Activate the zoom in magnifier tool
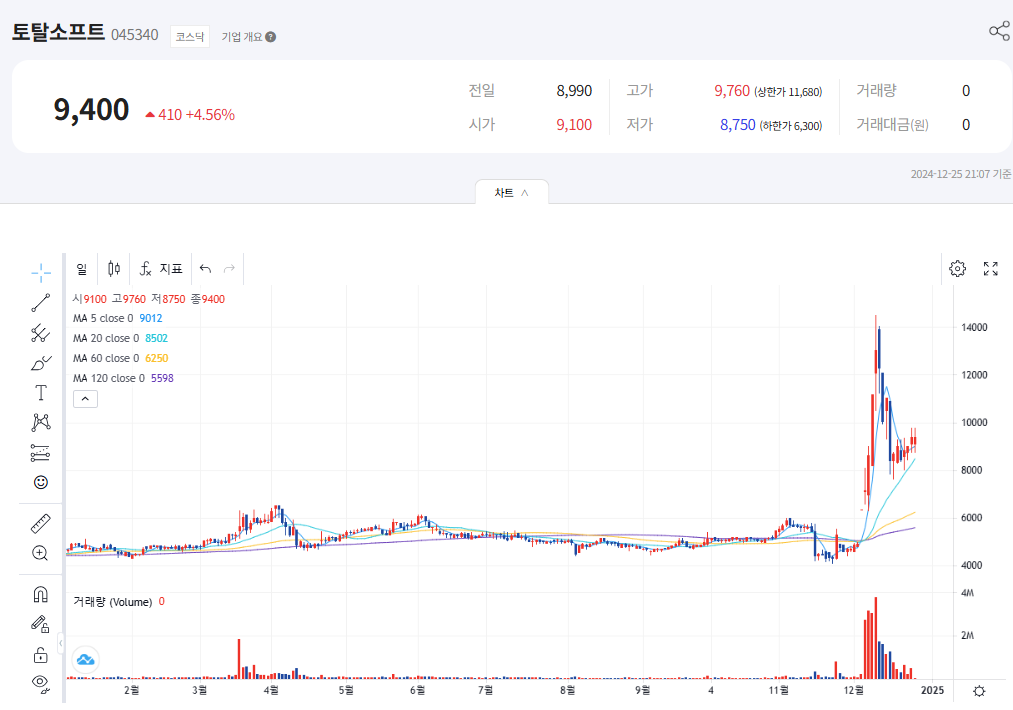The image size is (1013, 710). [x=41, y=553]
